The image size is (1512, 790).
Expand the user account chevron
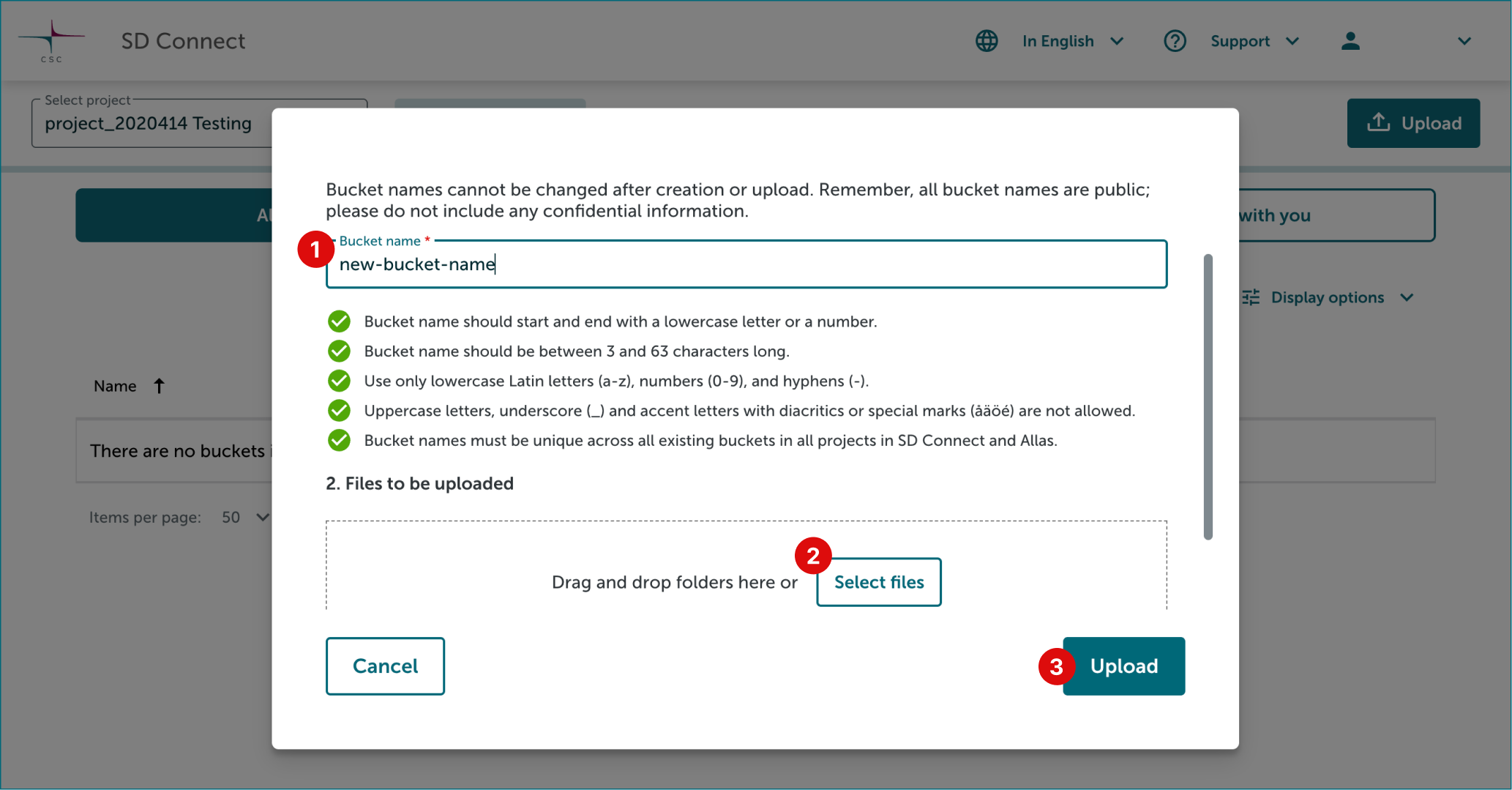[1464, 41]
